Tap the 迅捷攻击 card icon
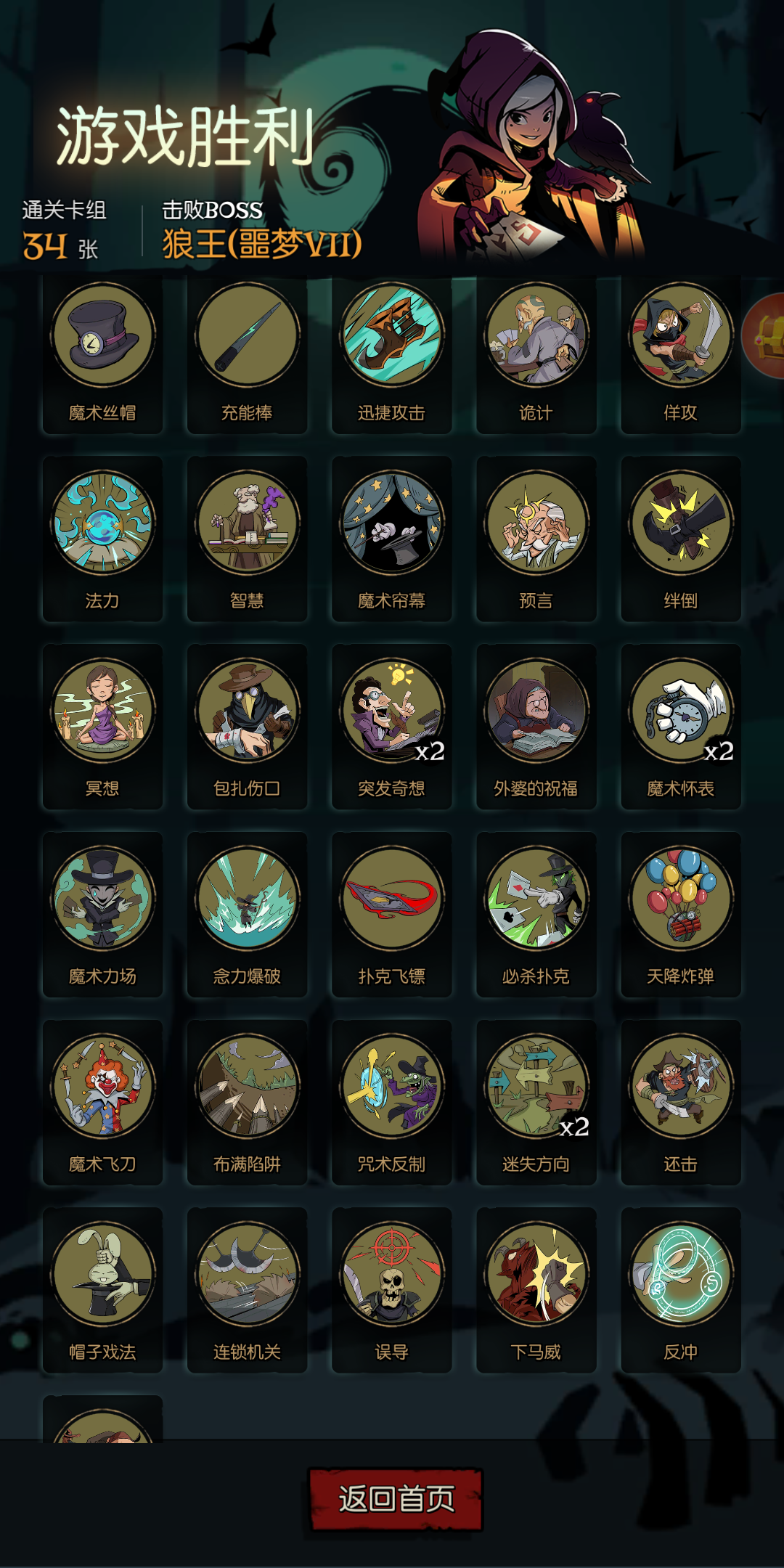The height and width of the screenshot is (1568, 784). (392, 335)
